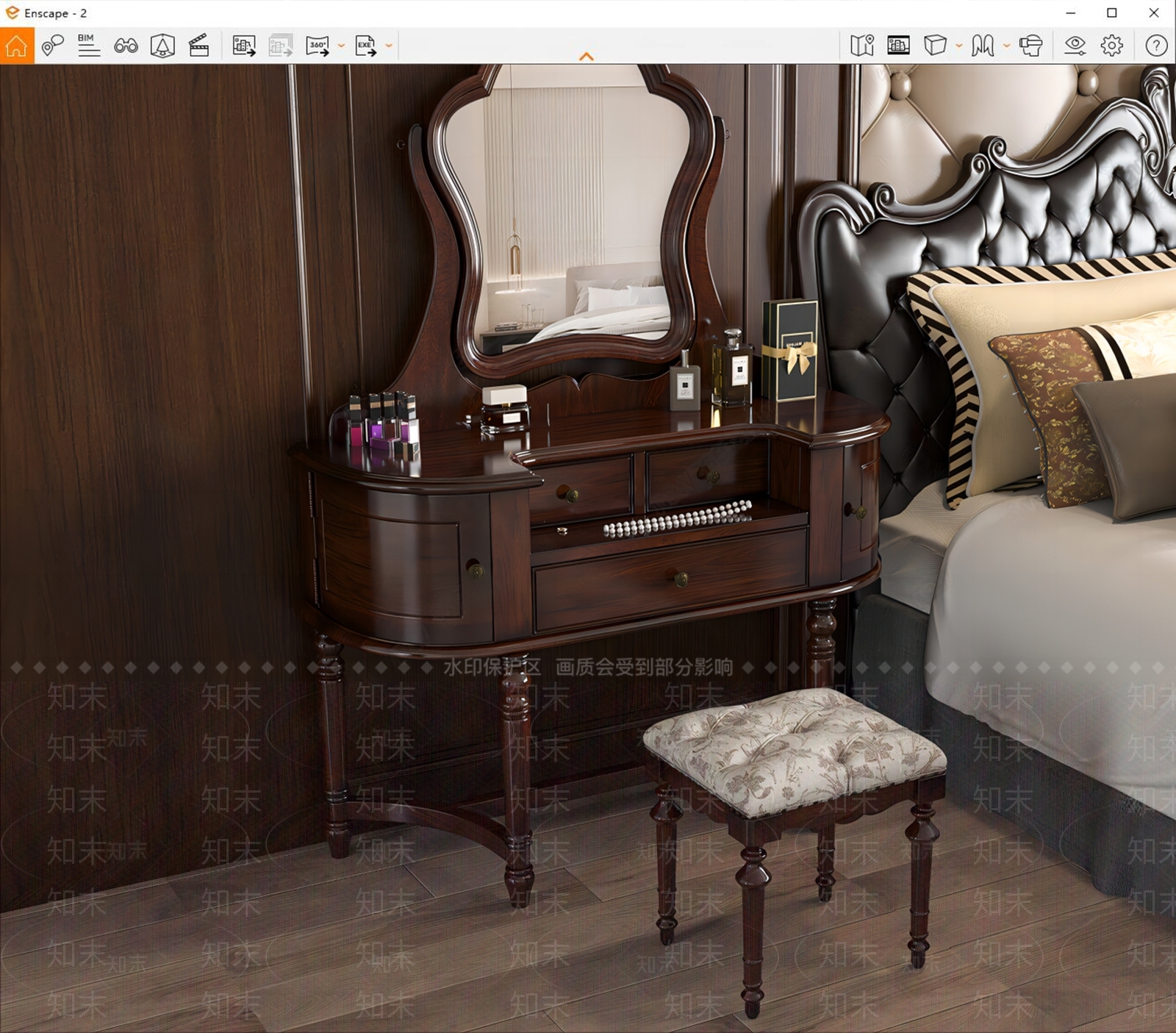Toggle the Mini Map icon
Image resolution: width=1176 pixels, height=1033 pixels.
coord(862,46)
